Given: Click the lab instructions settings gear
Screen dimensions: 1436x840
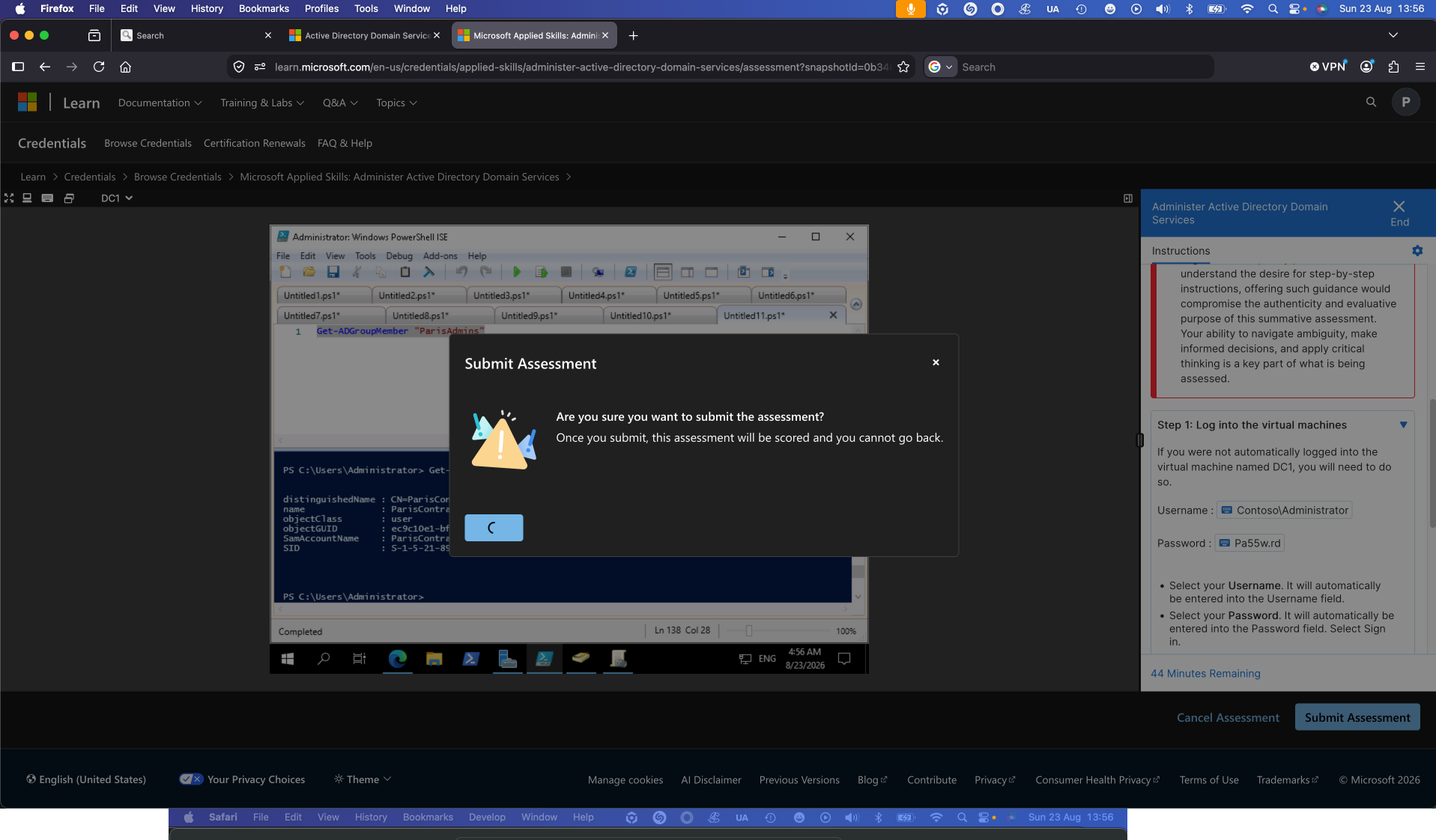Looking at the screenshot, I should coord(1417,251).
